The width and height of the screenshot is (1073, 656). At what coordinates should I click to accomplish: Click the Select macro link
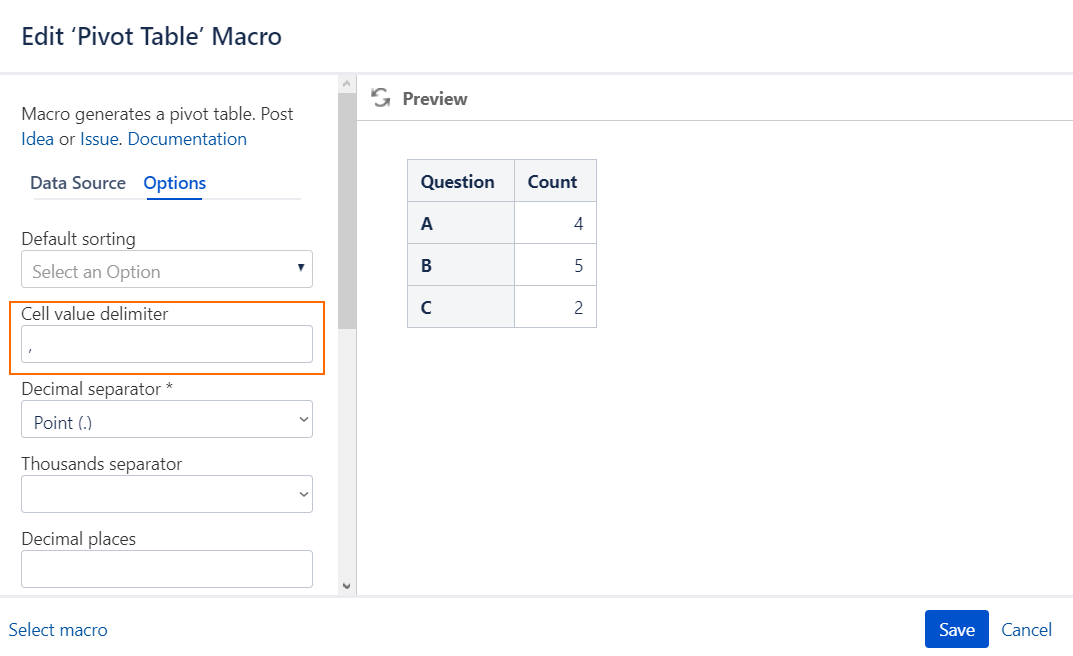coord(58,629)
